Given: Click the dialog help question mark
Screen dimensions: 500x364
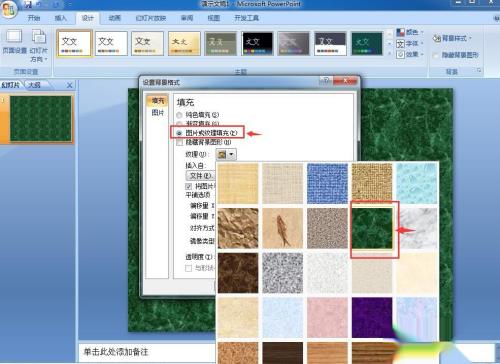Looking at the screenshot, I should tap(326, 81).
